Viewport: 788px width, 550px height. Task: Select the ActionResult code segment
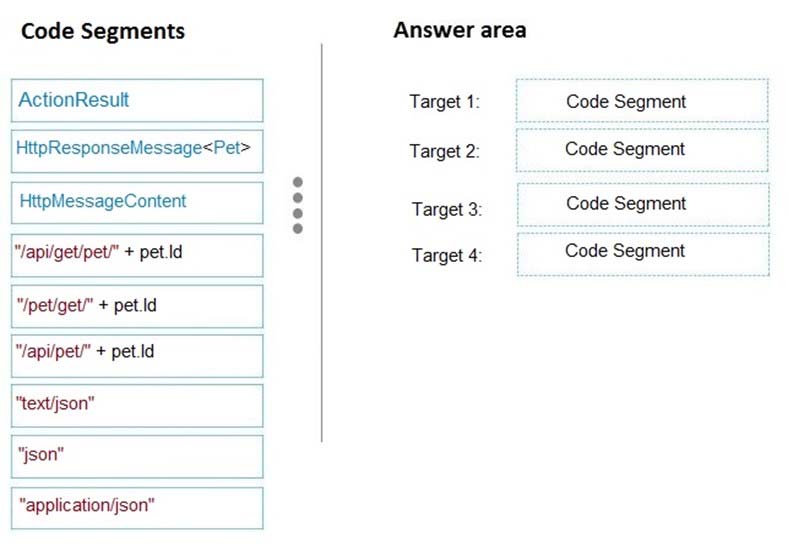click(x=137, y=101)
